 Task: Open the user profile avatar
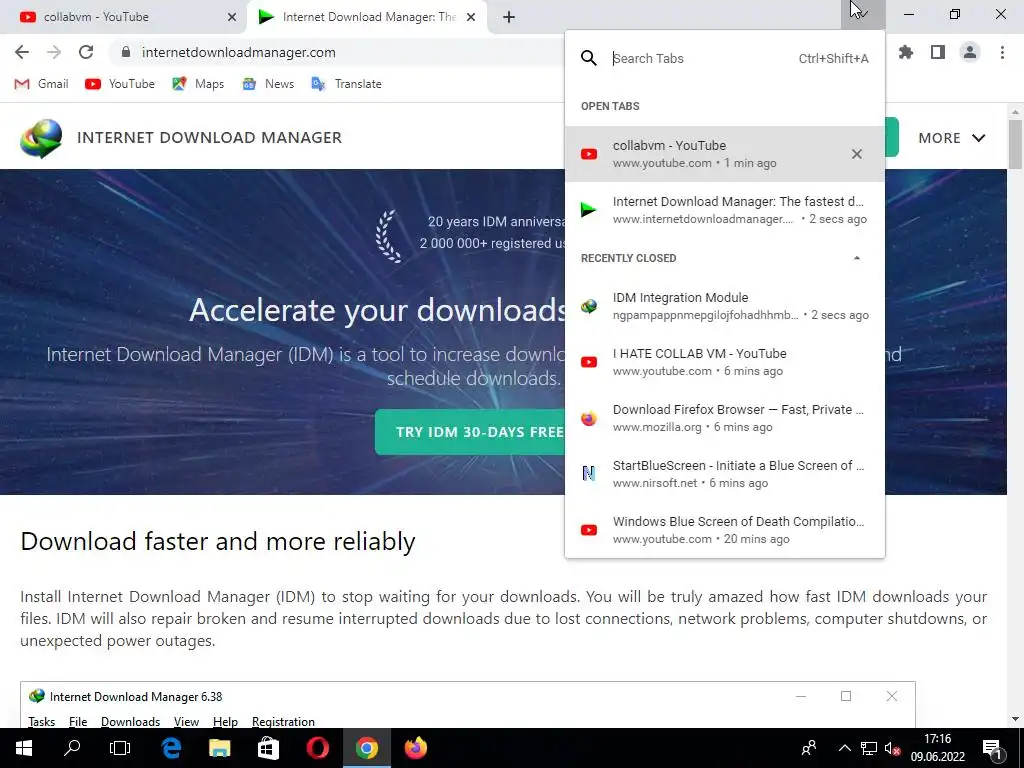(x=970, y=52)
